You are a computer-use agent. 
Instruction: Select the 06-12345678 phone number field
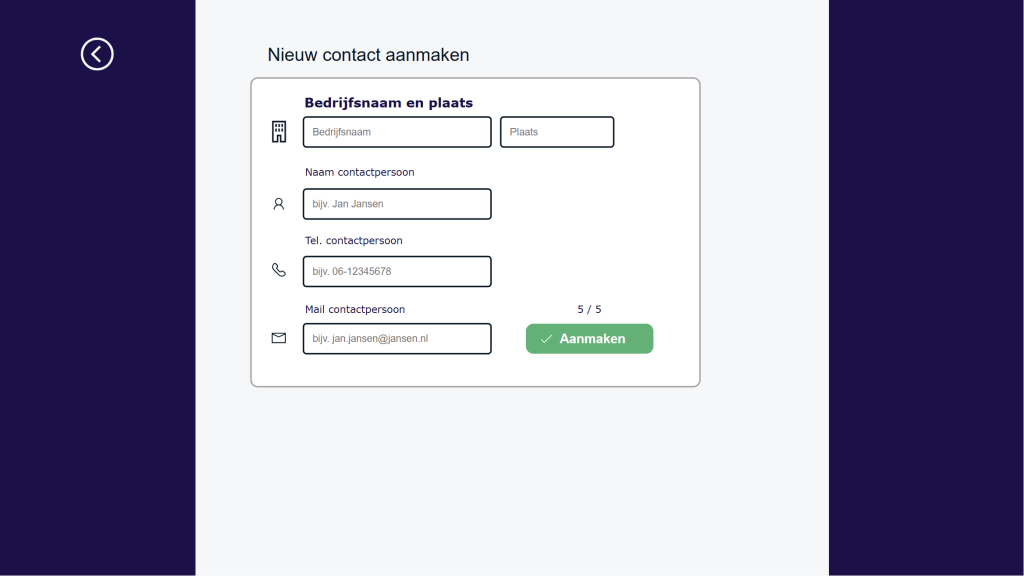click(397, 271)
